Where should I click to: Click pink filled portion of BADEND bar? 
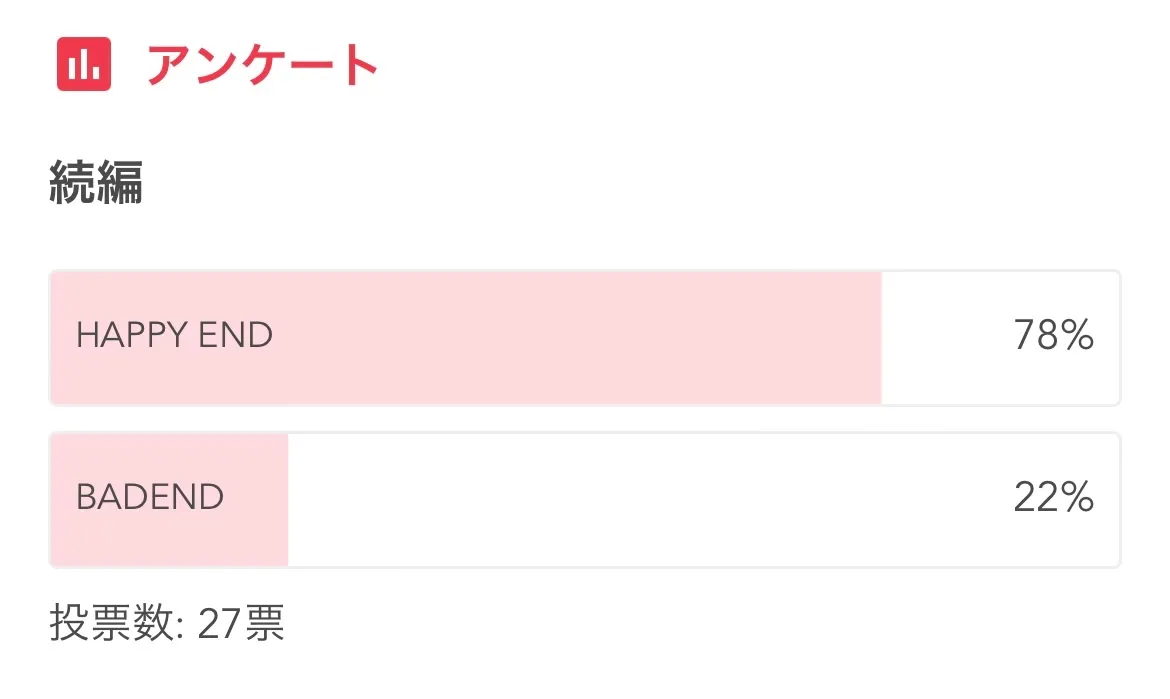[255, 499]
